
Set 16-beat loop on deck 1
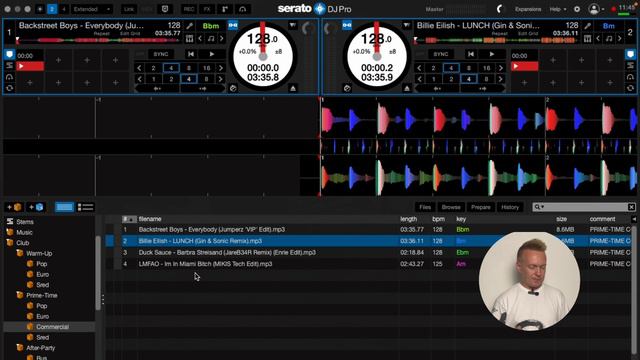click(207, 68)
